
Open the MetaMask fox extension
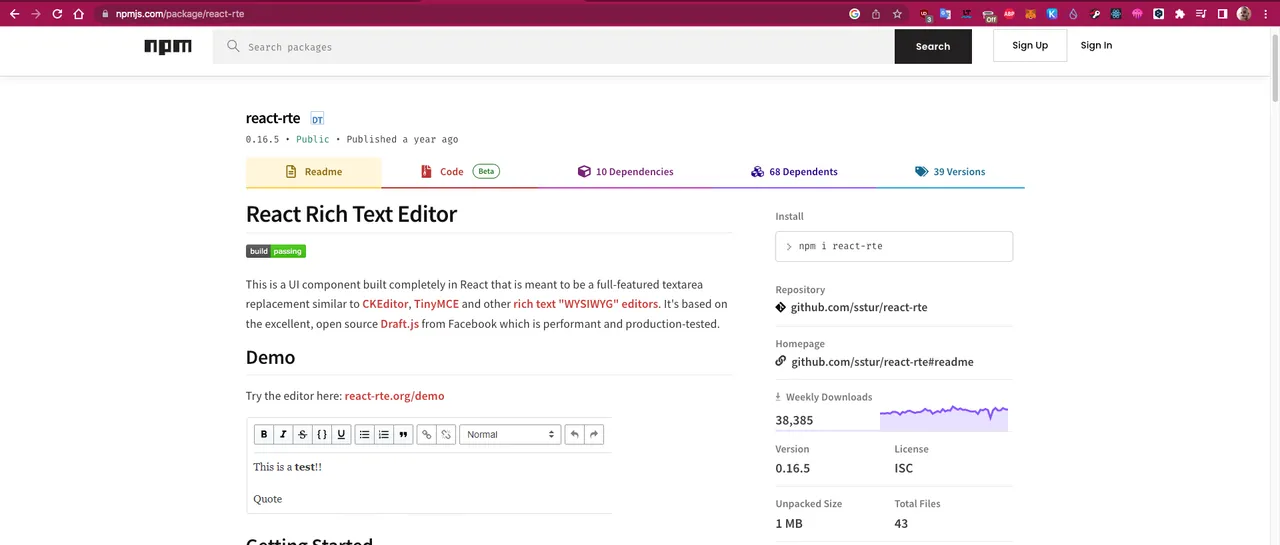coord(1031,14)
